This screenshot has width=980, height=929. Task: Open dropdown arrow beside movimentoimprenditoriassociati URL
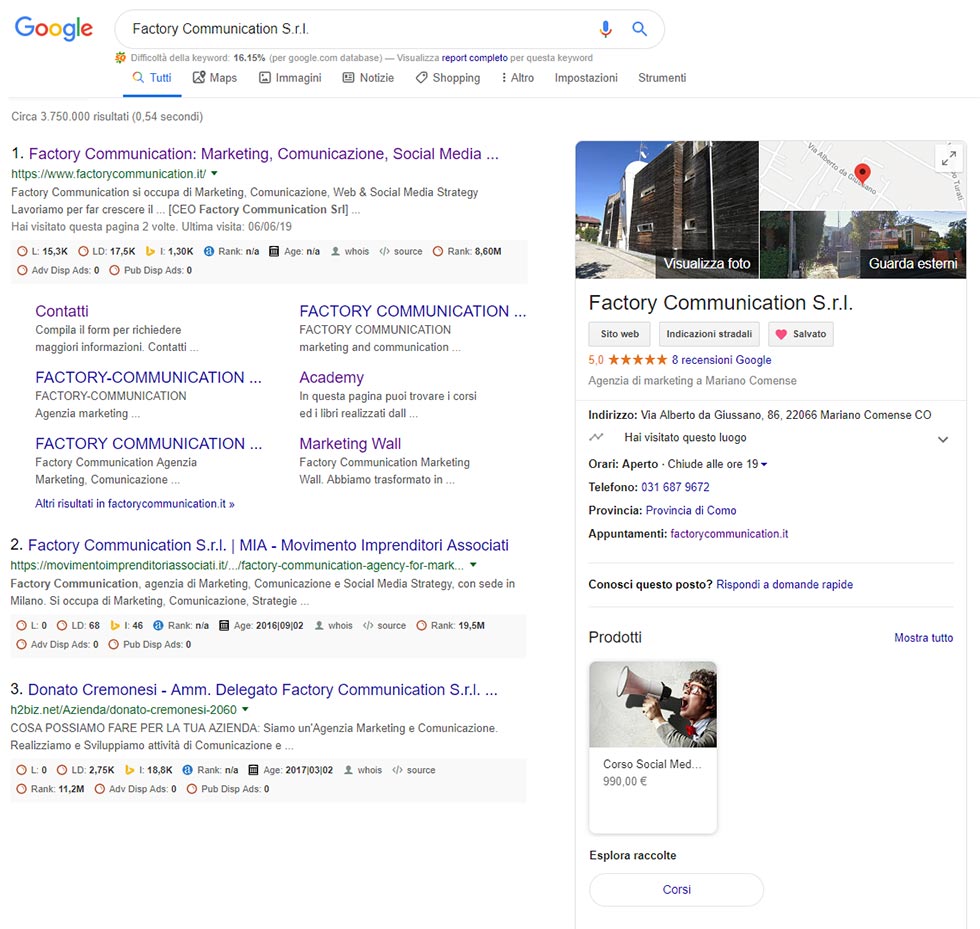tap(473, 565)
